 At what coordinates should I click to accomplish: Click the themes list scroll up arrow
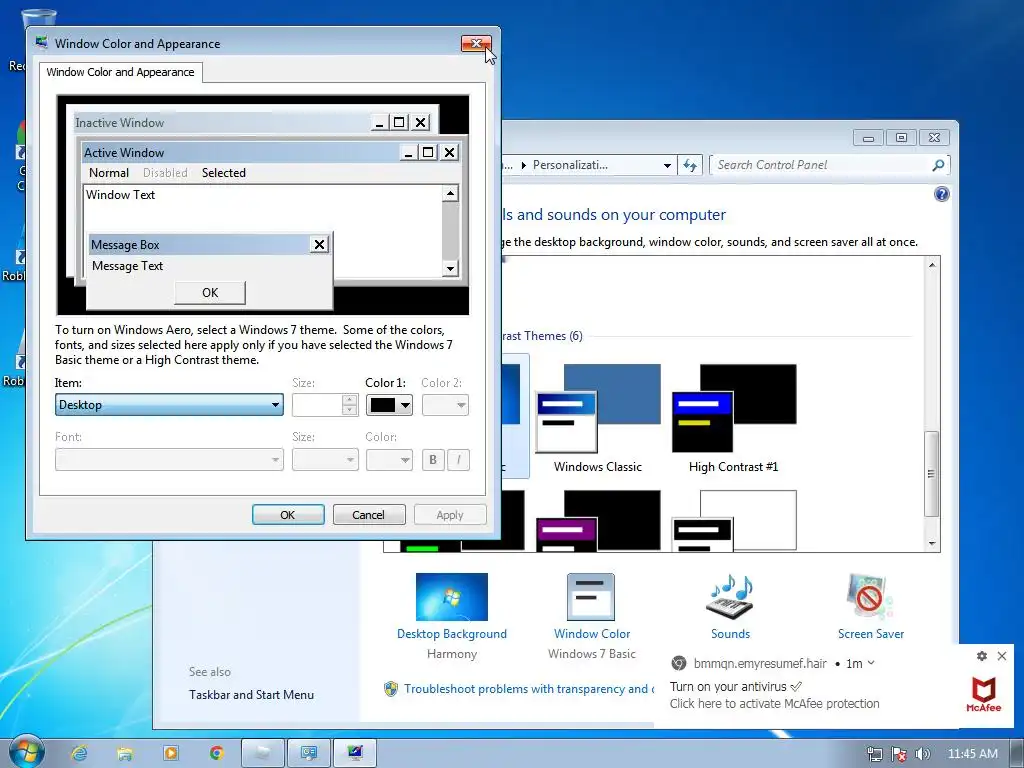(932, 264)
